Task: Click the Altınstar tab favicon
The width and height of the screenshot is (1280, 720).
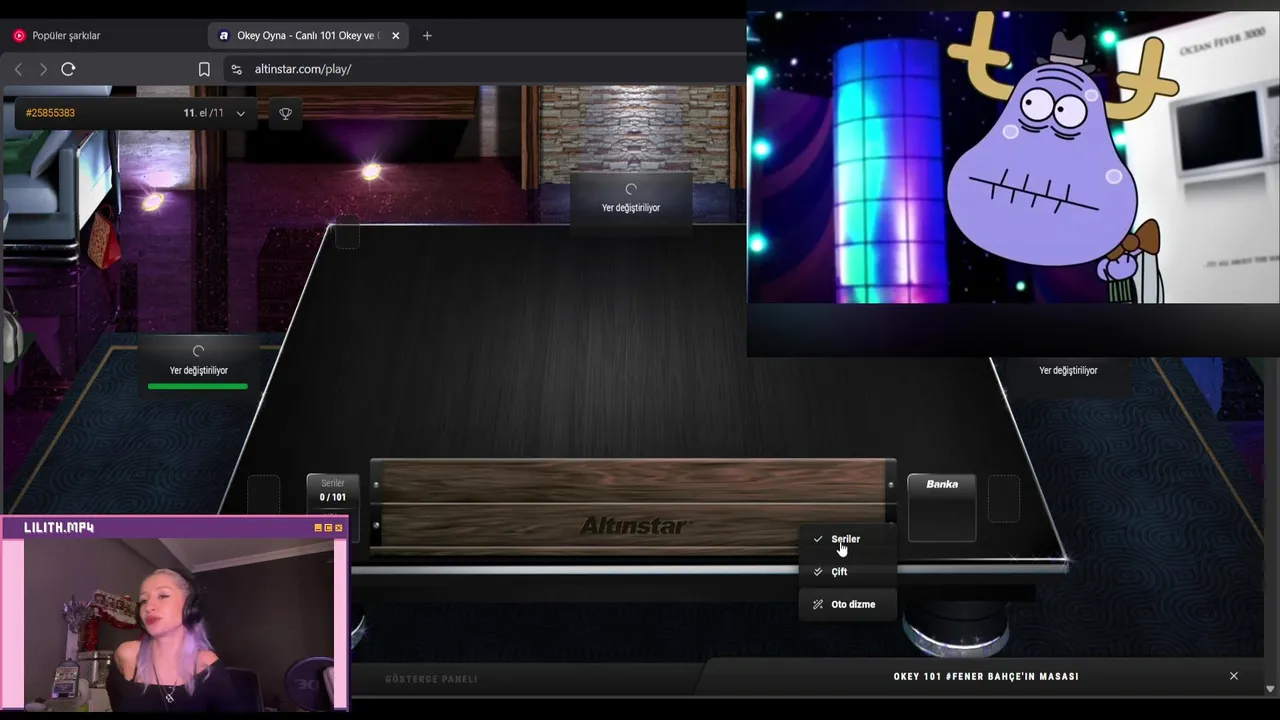Action: (x=224, y=35)
